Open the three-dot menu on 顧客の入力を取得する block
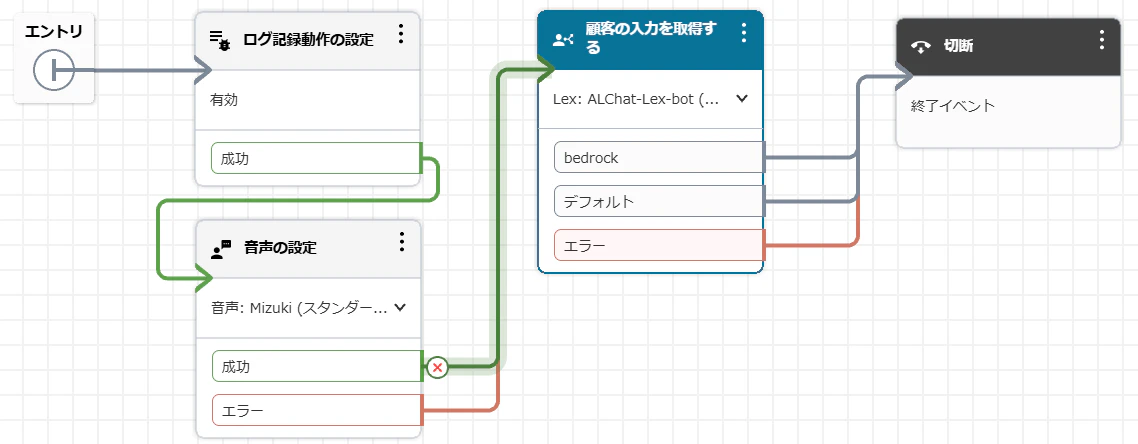1138x444 pixels. click(x=743, y=32)
